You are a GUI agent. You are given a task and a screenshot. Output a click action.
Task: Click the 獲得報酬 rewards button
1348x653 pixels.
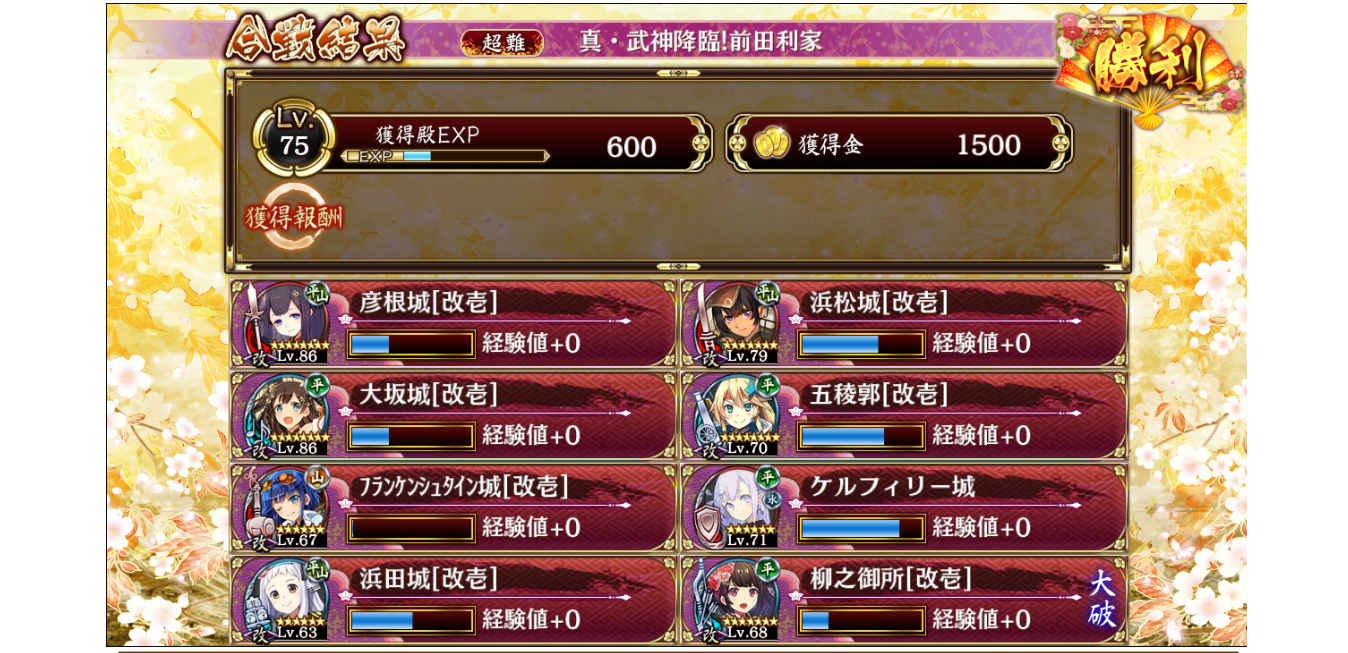(294, 216)
